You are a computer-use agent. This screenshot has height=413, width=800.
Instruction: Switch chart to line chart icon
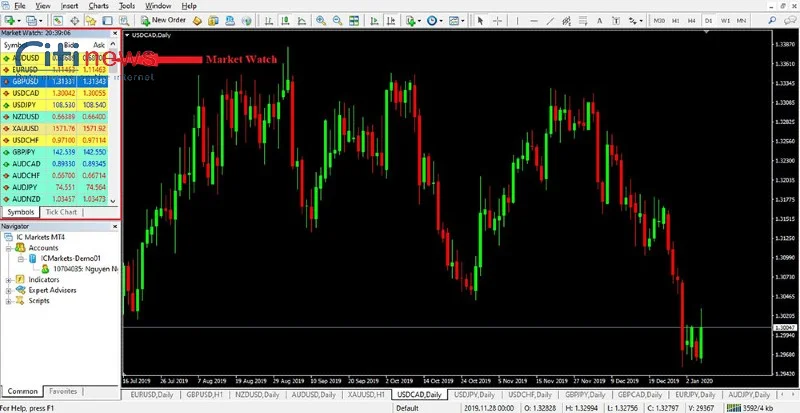[x=302, y=20]
